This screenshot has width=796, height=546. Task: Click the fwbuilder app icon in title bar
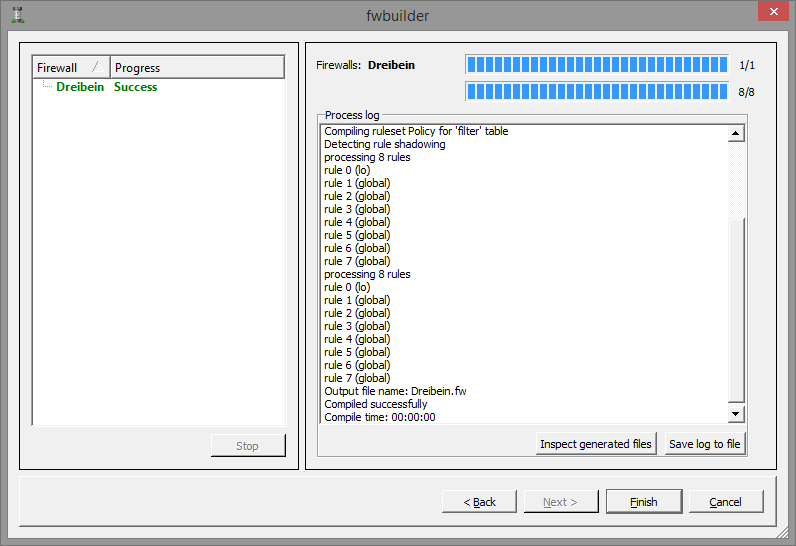click(x=17, y=15)
